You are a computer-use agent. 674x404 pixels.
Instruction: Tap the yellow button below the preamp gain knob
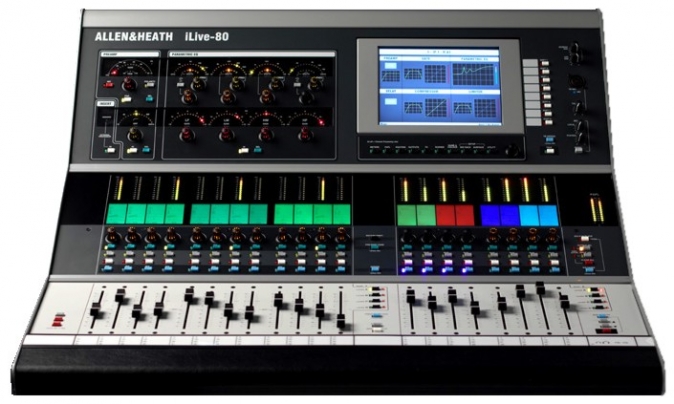point(126,99)
